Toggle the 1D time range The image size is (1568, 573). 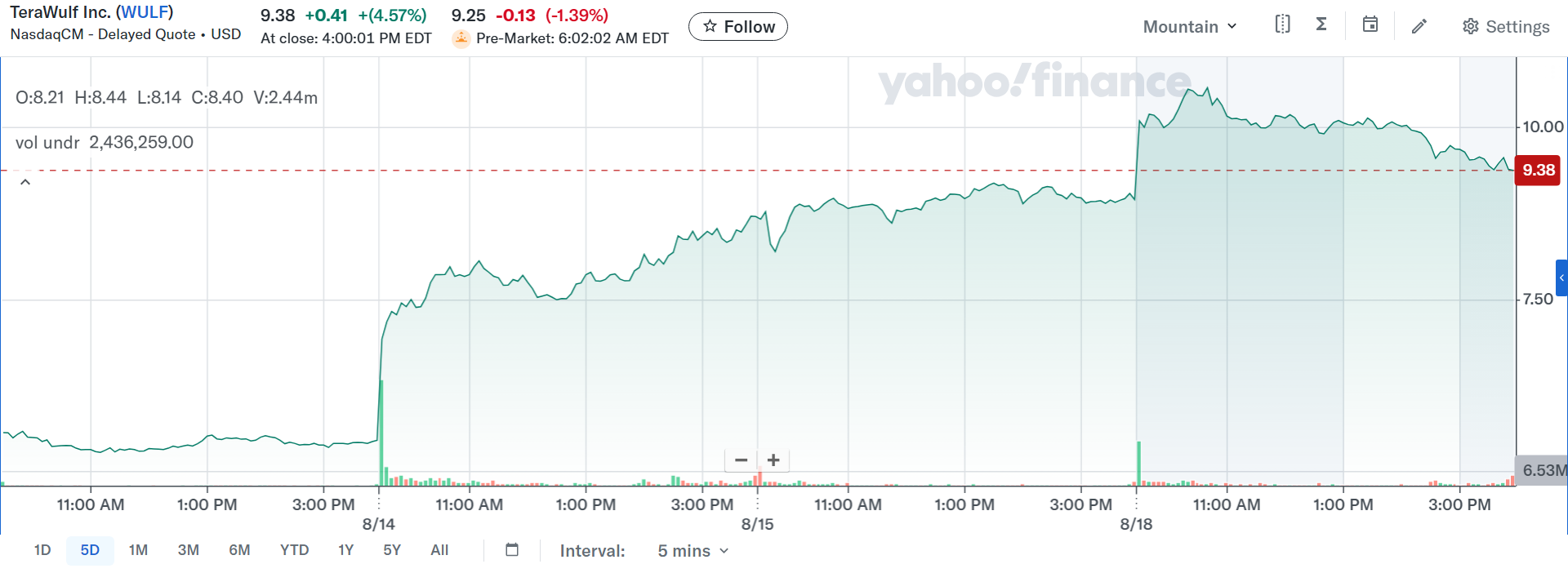42,550
